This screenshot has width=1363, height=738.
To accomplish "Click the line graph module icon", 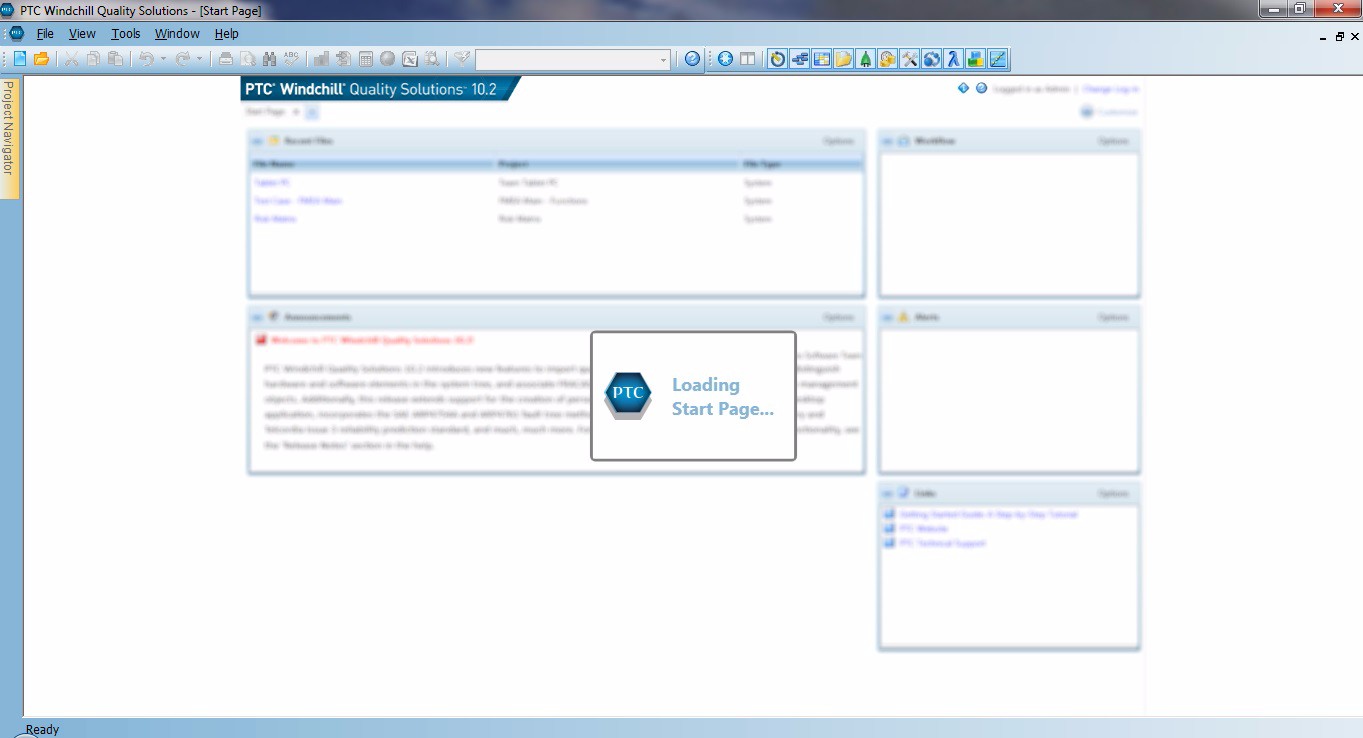I will (x=998, y=59).
